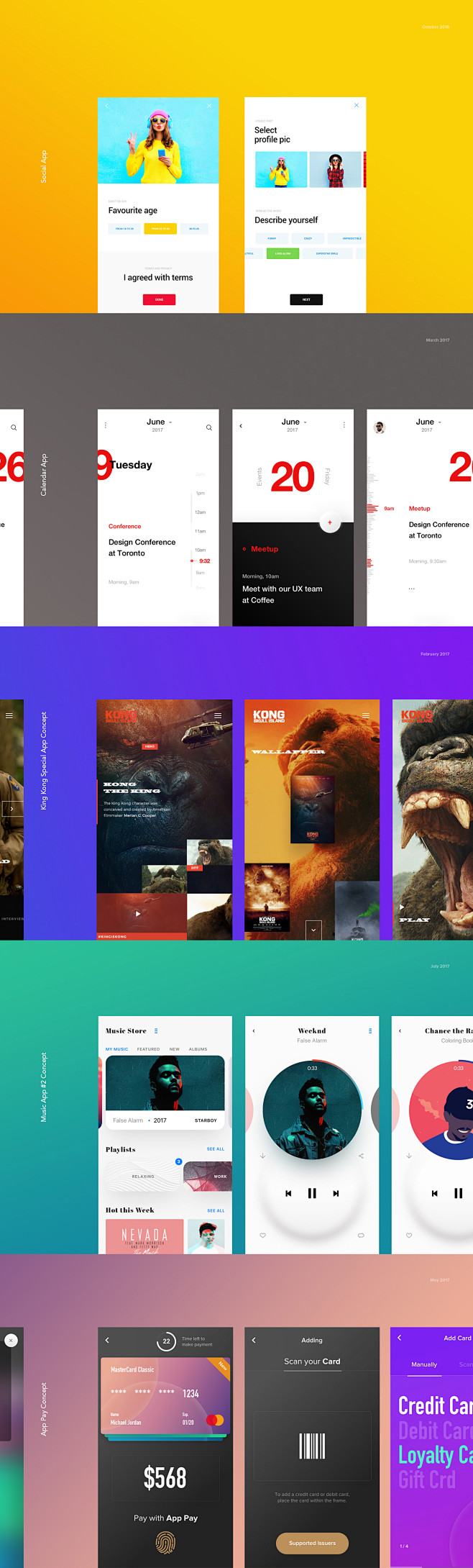
Task: Go back on Favourite age social screen
Action: 107,106
